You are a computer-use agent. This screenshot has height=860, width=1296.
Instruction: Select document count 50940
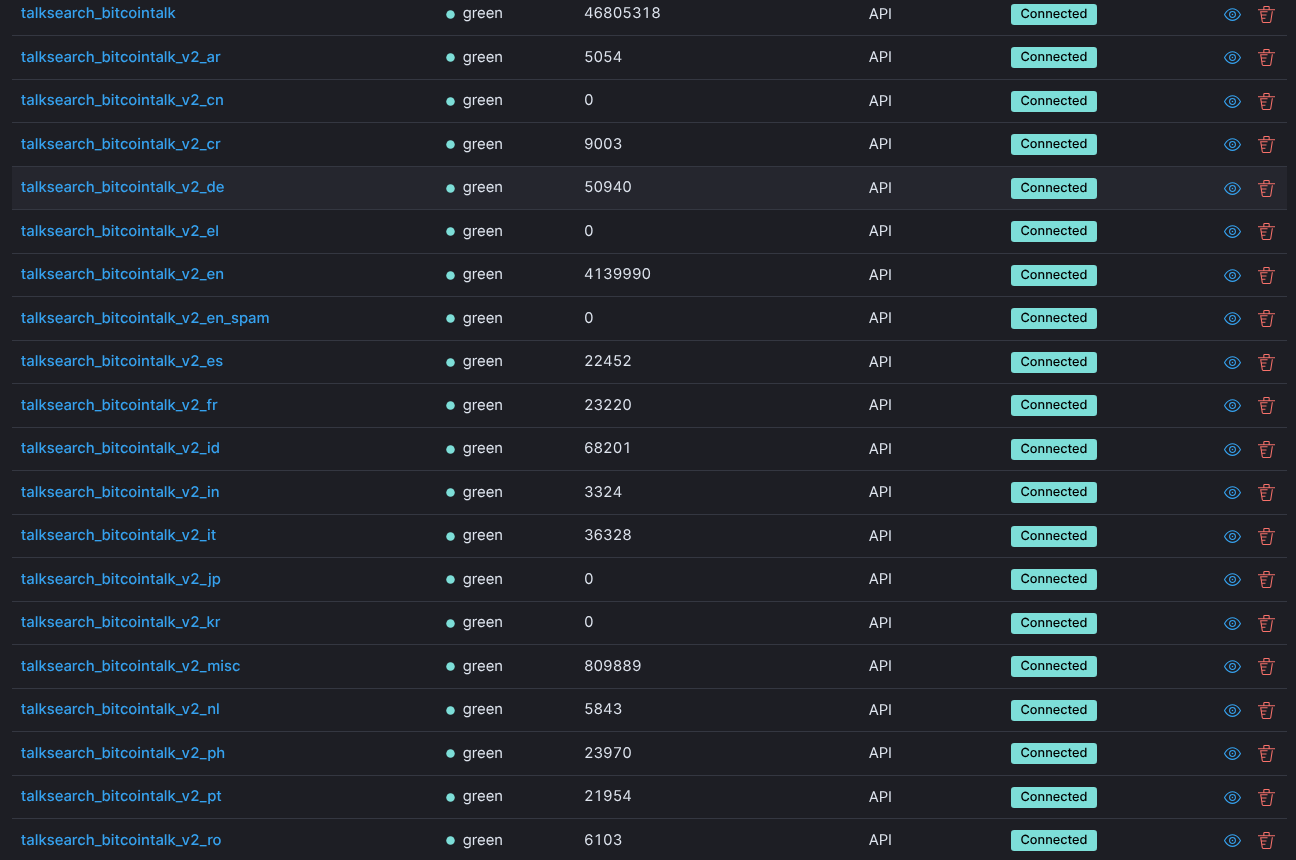[x=608, y=187]
